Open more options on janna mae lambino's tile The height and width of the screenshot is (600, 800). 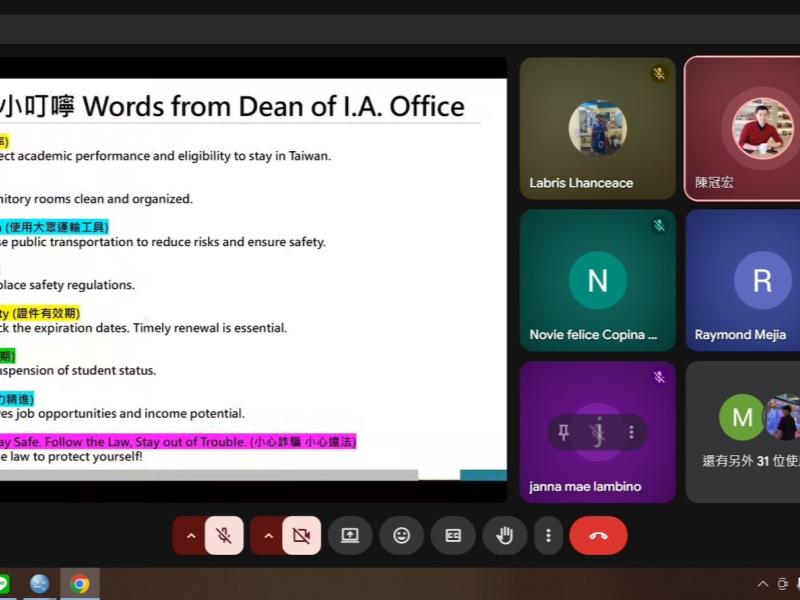[x=631, y=432]
